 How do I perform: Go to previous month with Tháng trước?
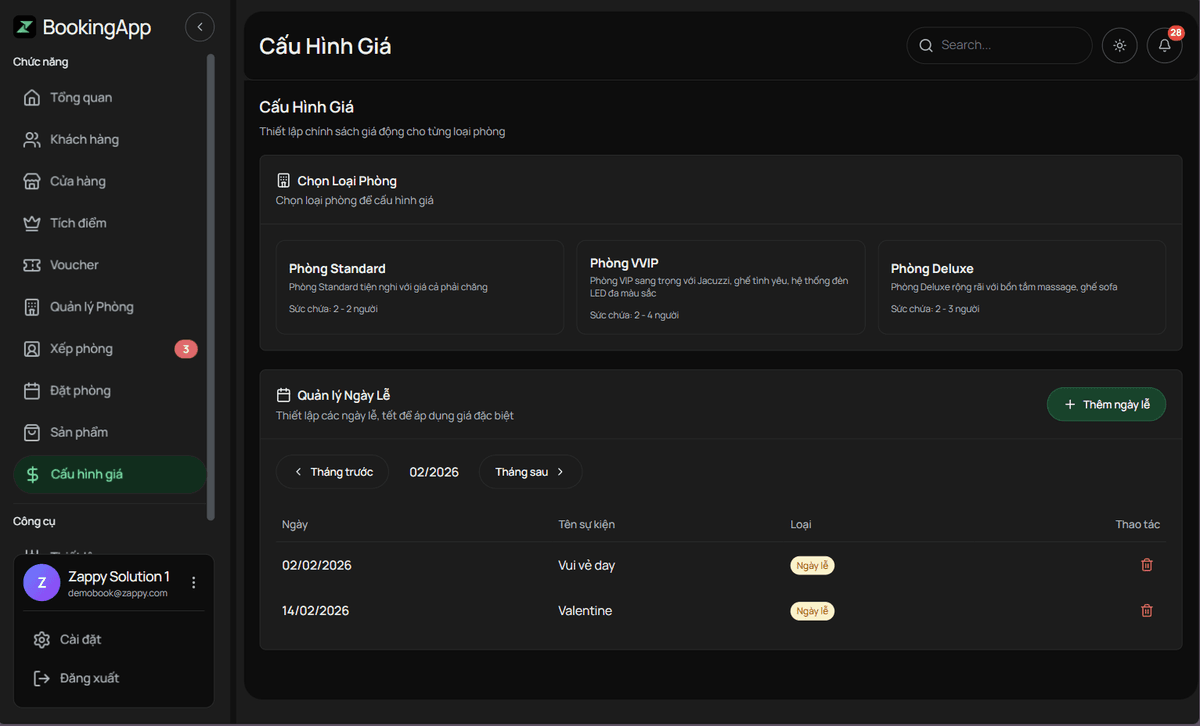(x=332, y=472)
